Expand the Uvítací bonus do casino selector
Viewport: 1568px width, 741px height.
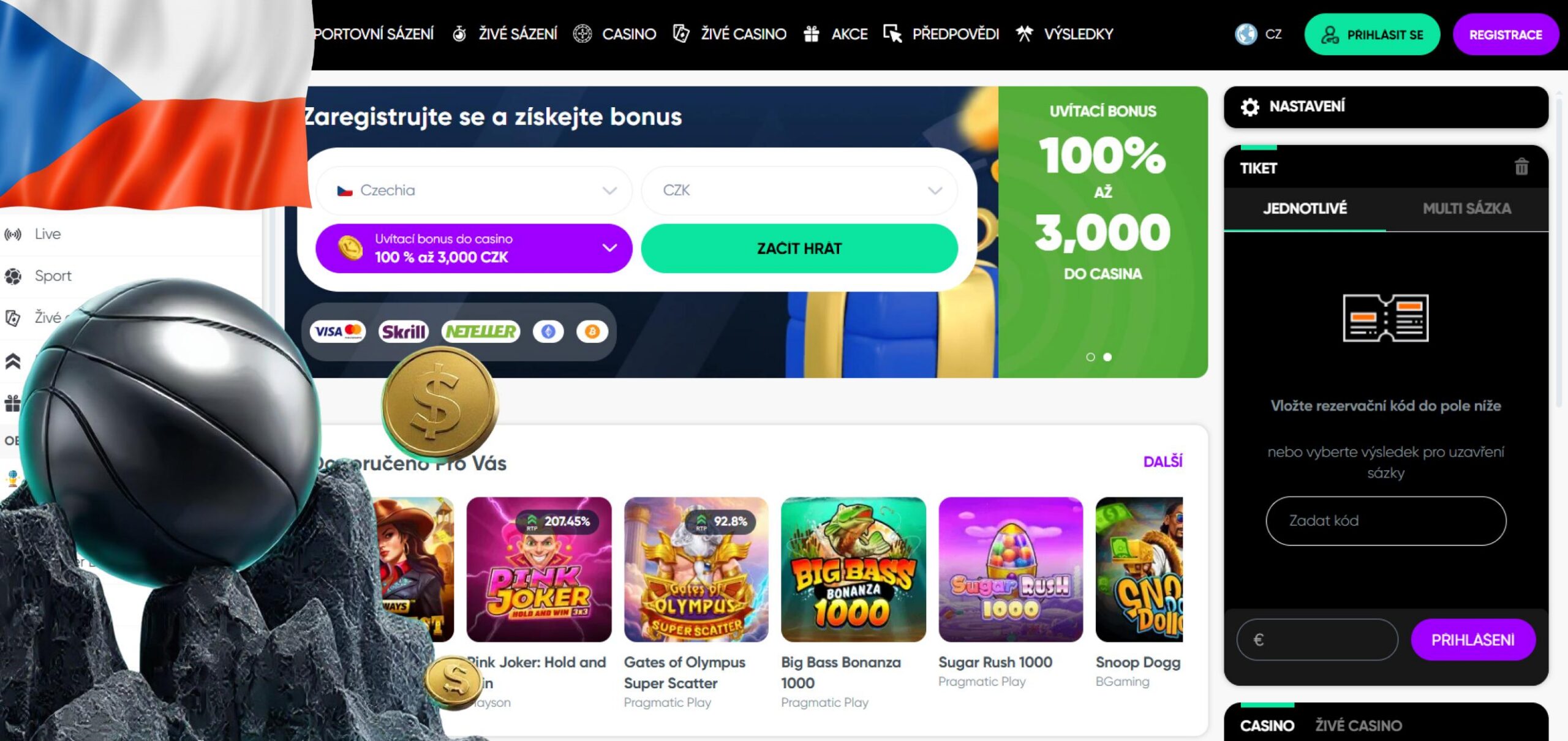coord(473,248)
